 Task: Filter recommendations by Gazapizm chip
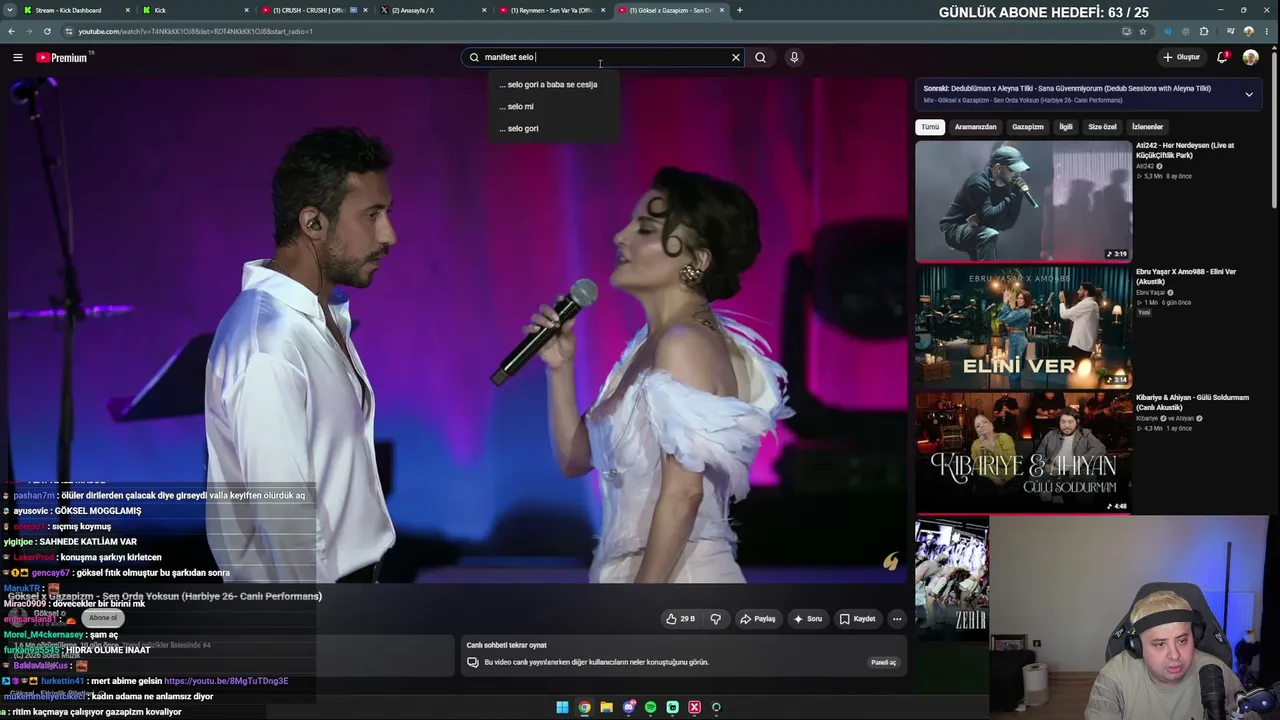pyautogui.click(x=1027, y=127)
